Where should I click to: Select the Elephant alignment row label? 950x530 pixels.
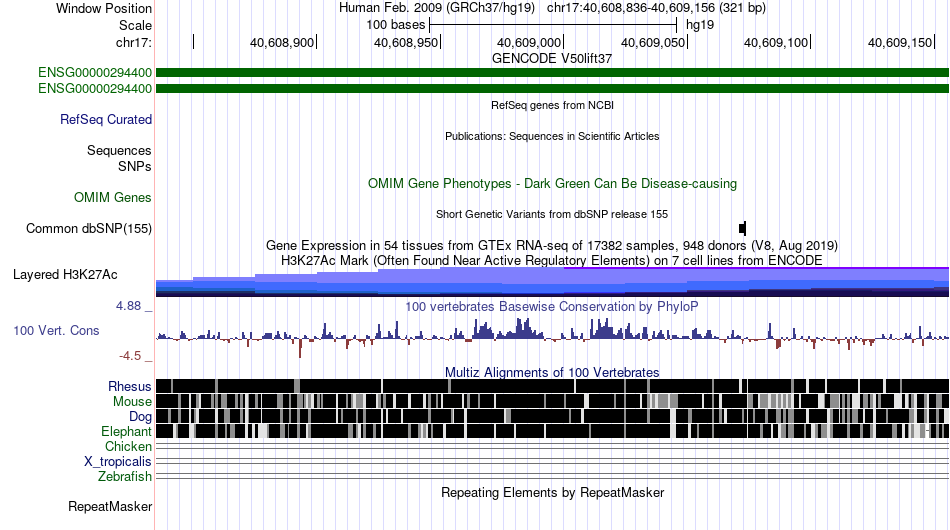[126, 431]
